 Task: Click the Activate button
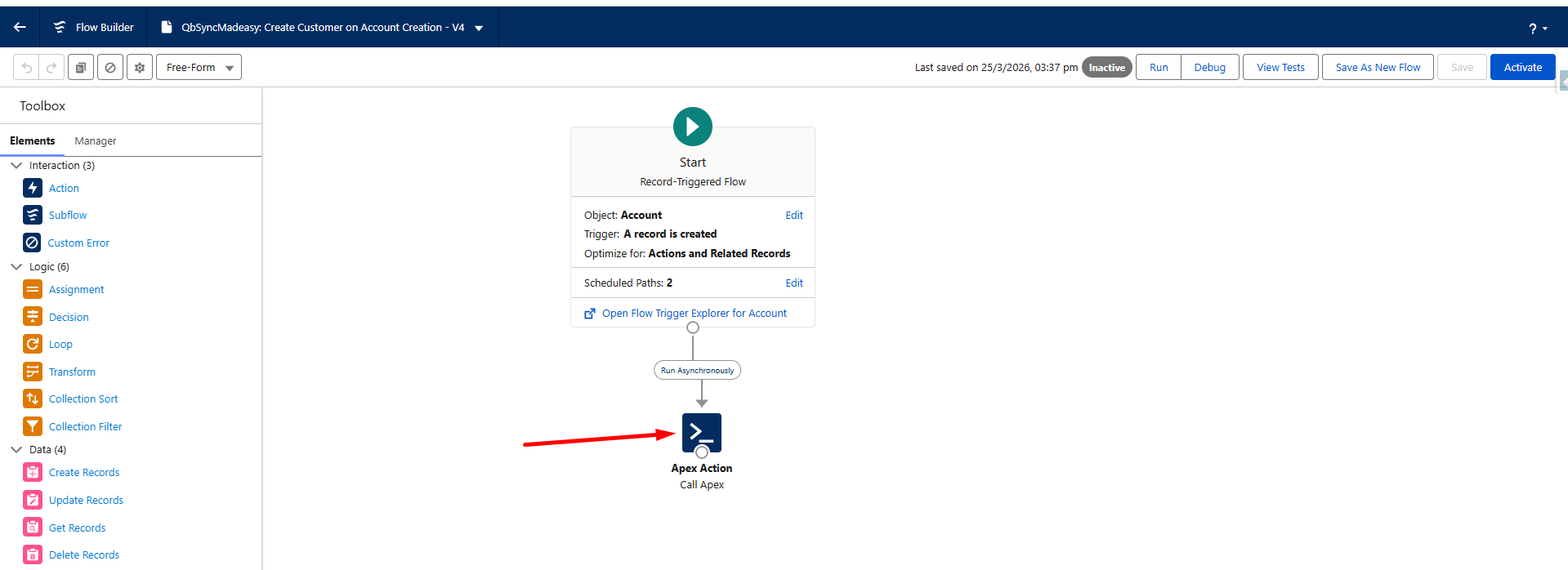(1522, 67)
